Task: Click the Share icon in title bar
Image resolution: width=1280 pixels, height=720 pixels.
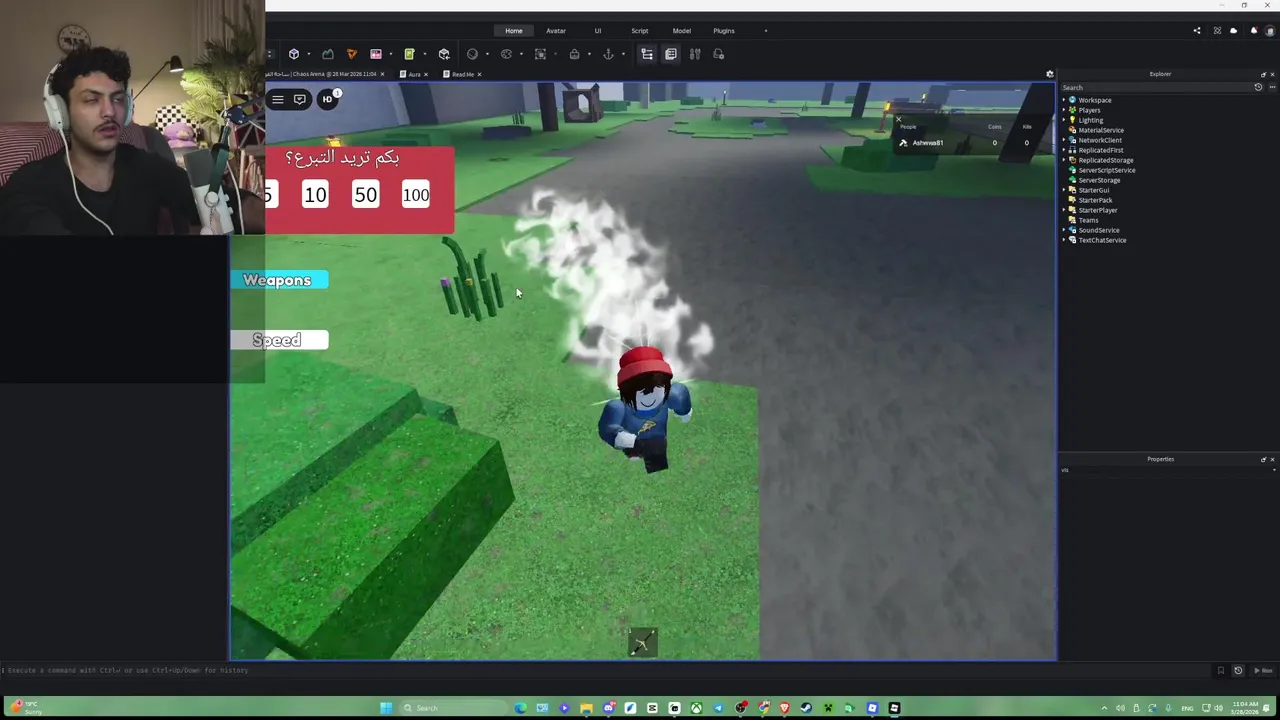Action: (x=1197, y=31)
